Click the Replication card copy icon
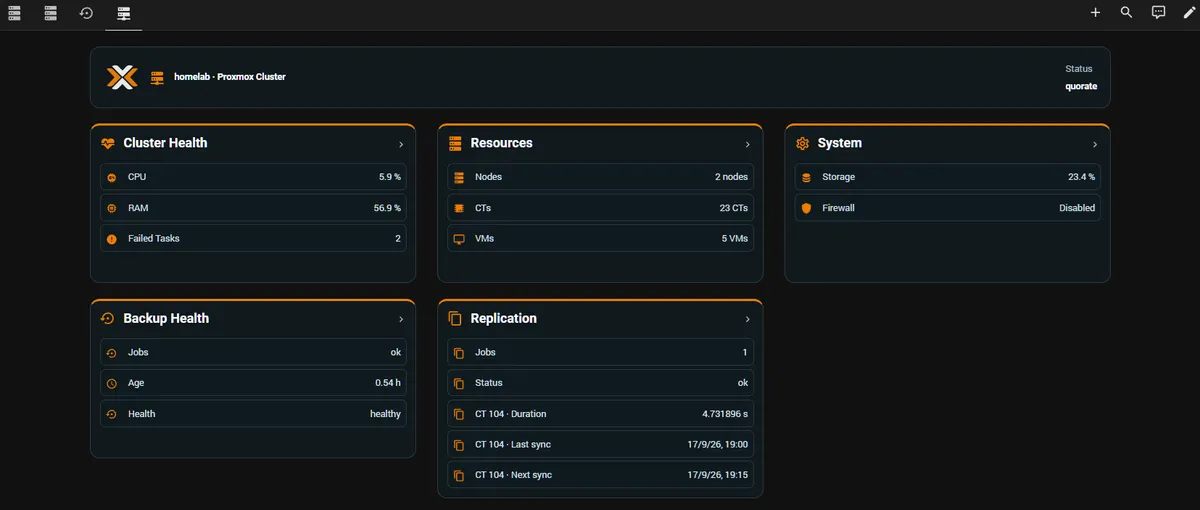Viewport: 1200px width, 510px height. [x=455, y=318]
